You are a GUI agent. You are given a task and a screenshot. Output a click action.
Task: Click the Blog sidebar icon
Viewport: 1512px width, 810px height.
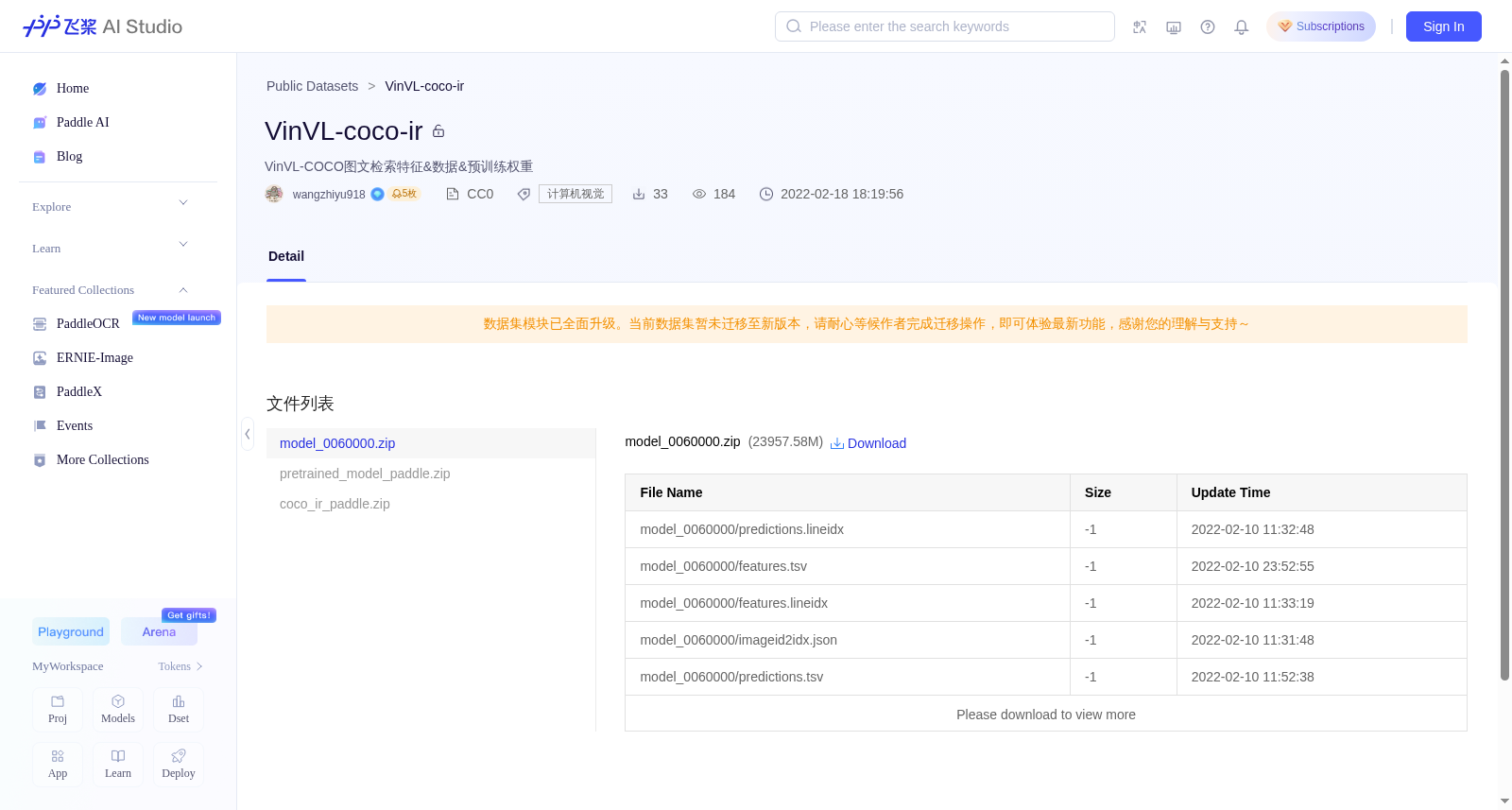click(x=40, y=157)
